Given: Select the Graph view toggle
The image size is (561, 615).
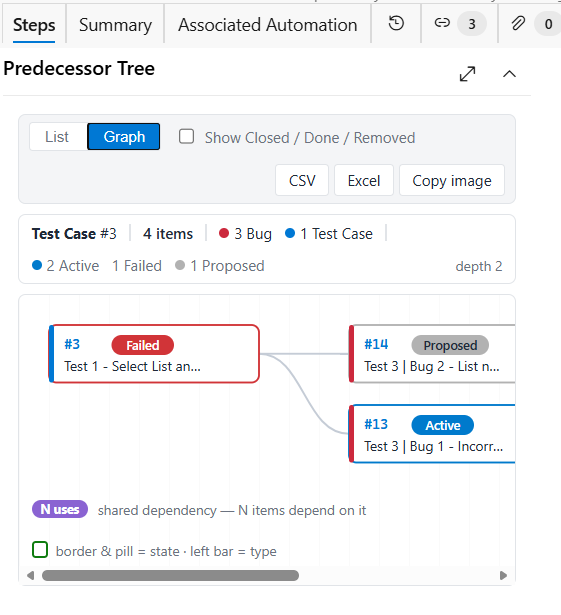Looking at the screenshot, I should (124, 137).
